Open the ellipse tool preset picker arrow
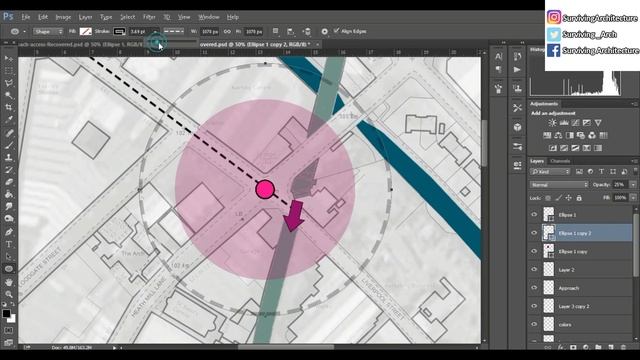 (x=24, y=31)
